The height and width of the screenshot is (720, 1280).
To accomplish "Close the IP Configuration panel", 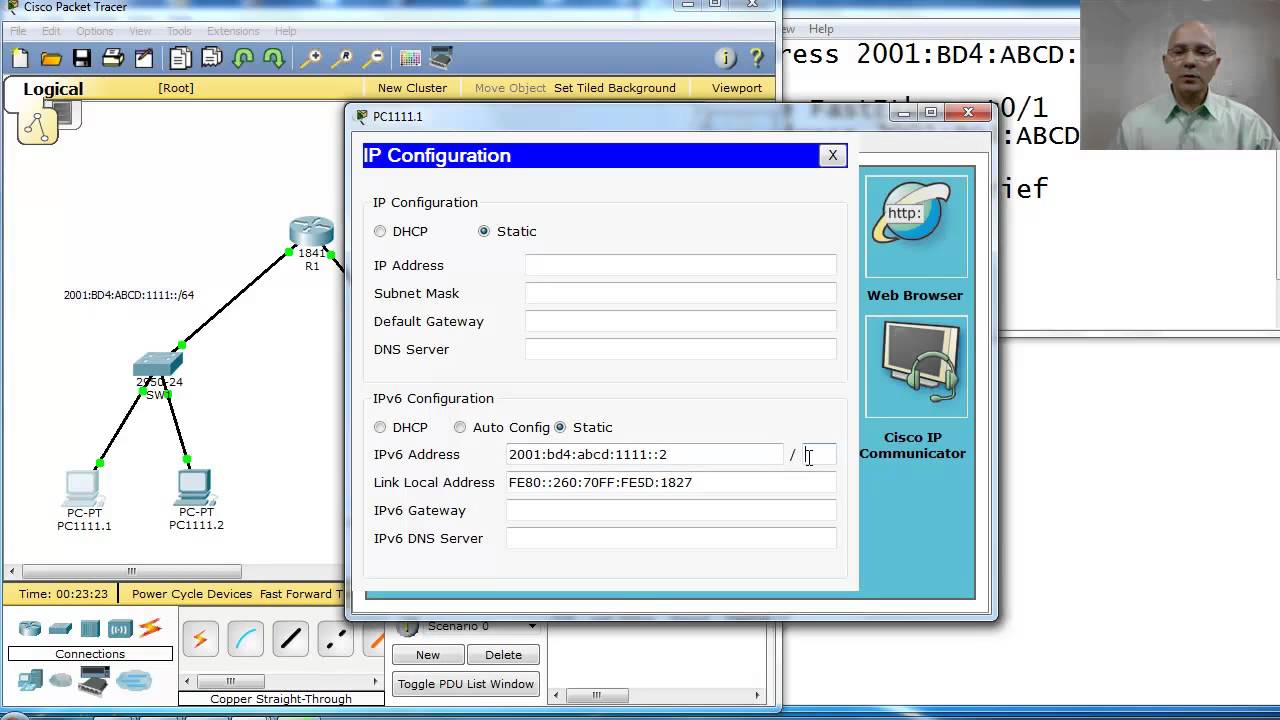I will [x=832, y=155].
